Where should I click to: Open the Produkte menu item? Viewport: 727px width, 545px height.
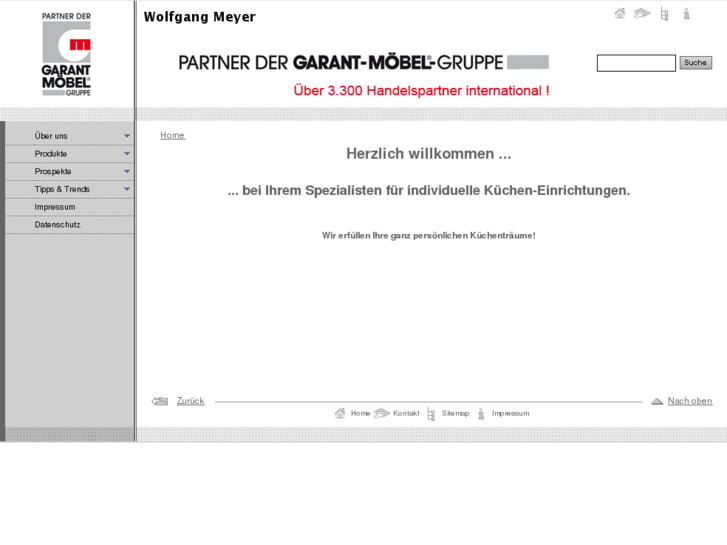pos(70,154)
